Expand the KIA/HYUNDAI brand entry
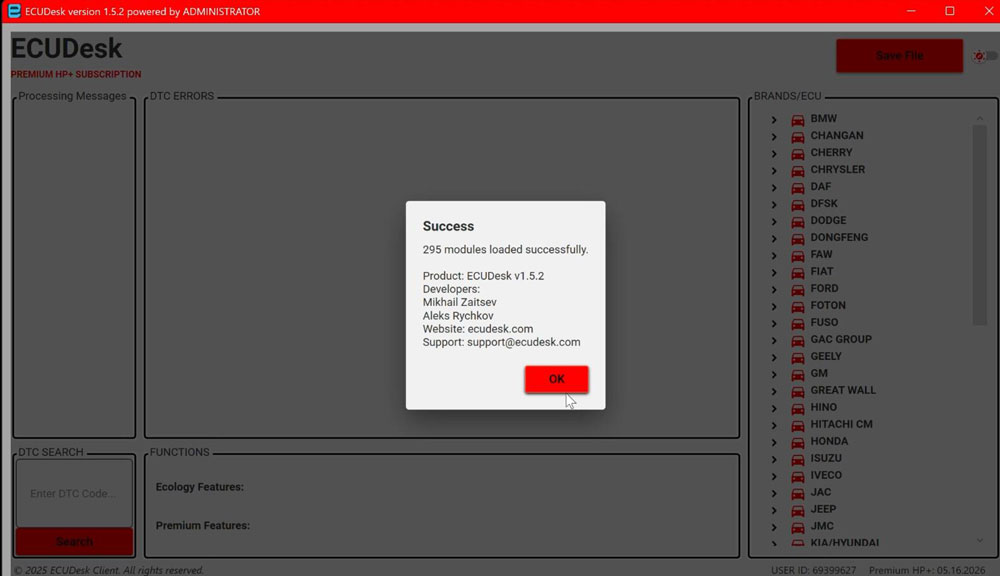 pyautogui.click(x=774, y=542)
